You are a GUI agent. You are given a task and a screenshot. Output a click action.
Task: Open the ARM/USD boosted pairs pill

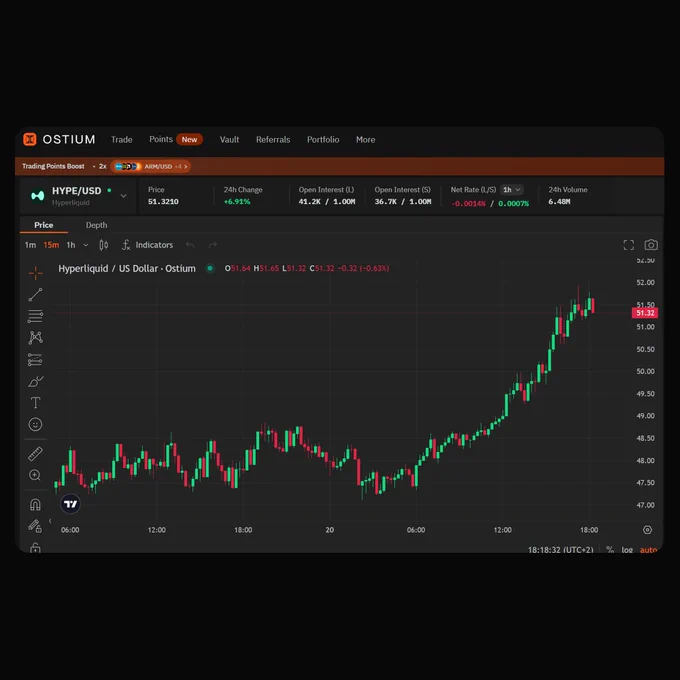pyautogui.click(x=150, y=166)
